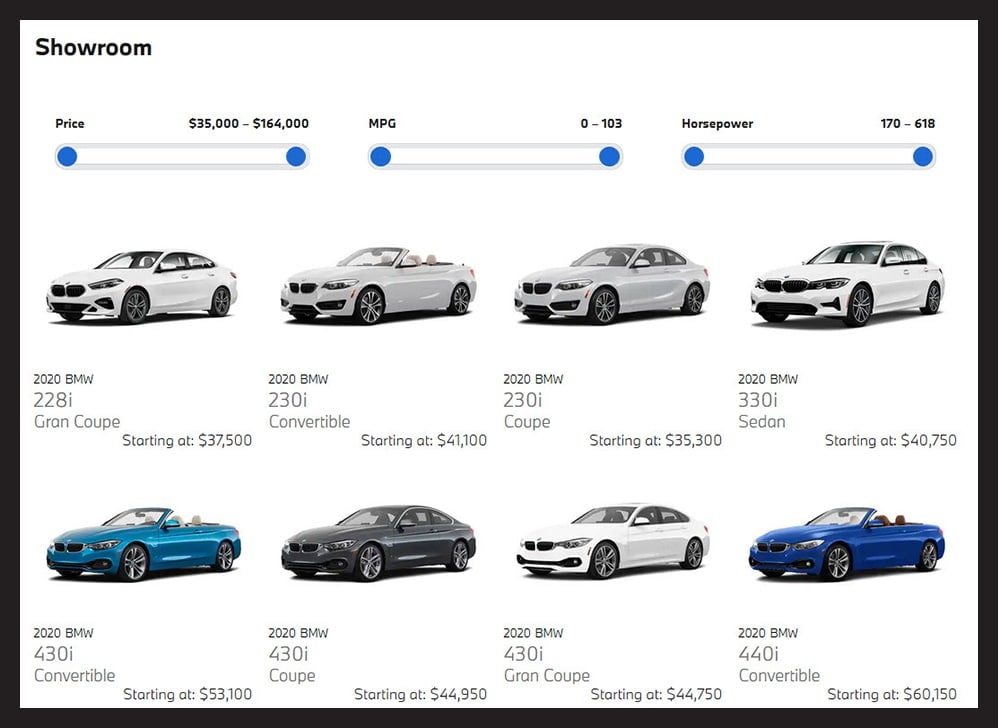Click the Starting at: $37,500 price
Screen dimensions: 1000x728
click(187, 440)
